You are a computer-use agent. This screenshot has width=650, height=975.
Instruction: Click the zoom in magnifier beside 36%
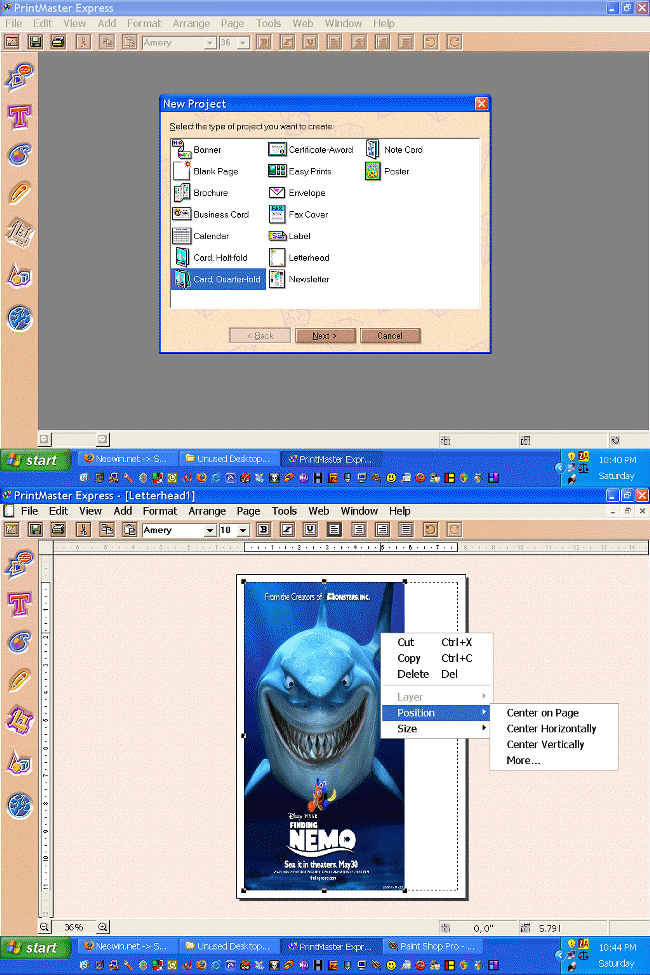coord(103,926)
